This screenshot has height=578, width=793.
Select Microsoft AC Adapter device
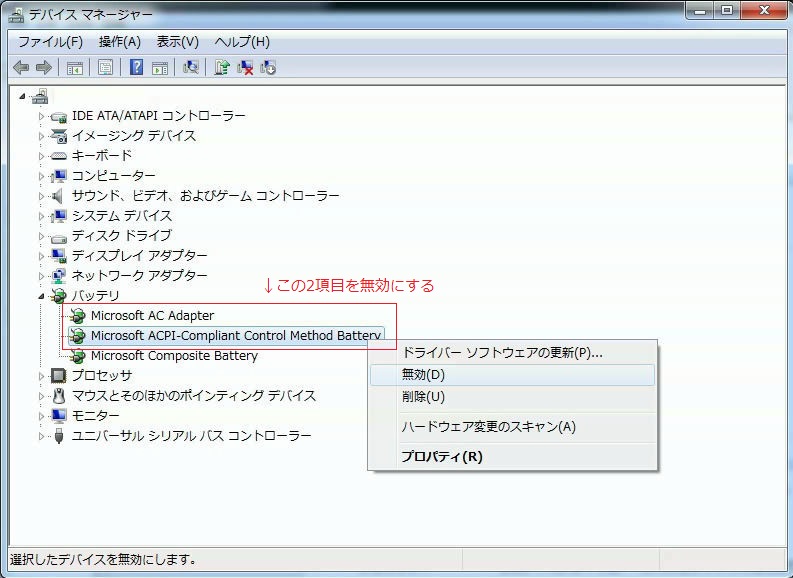pos(152,316)
